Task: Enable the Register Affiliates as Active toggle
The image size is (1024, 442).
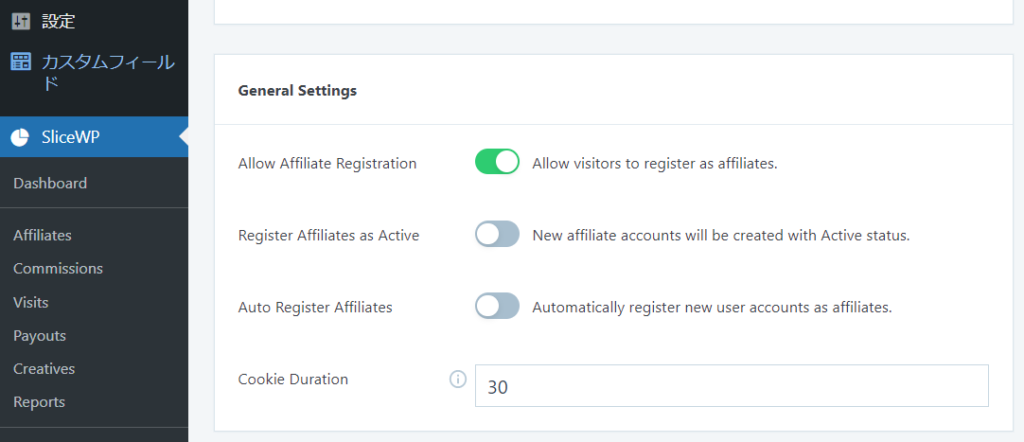Action: pyautogui.click(x=497, y=234)
